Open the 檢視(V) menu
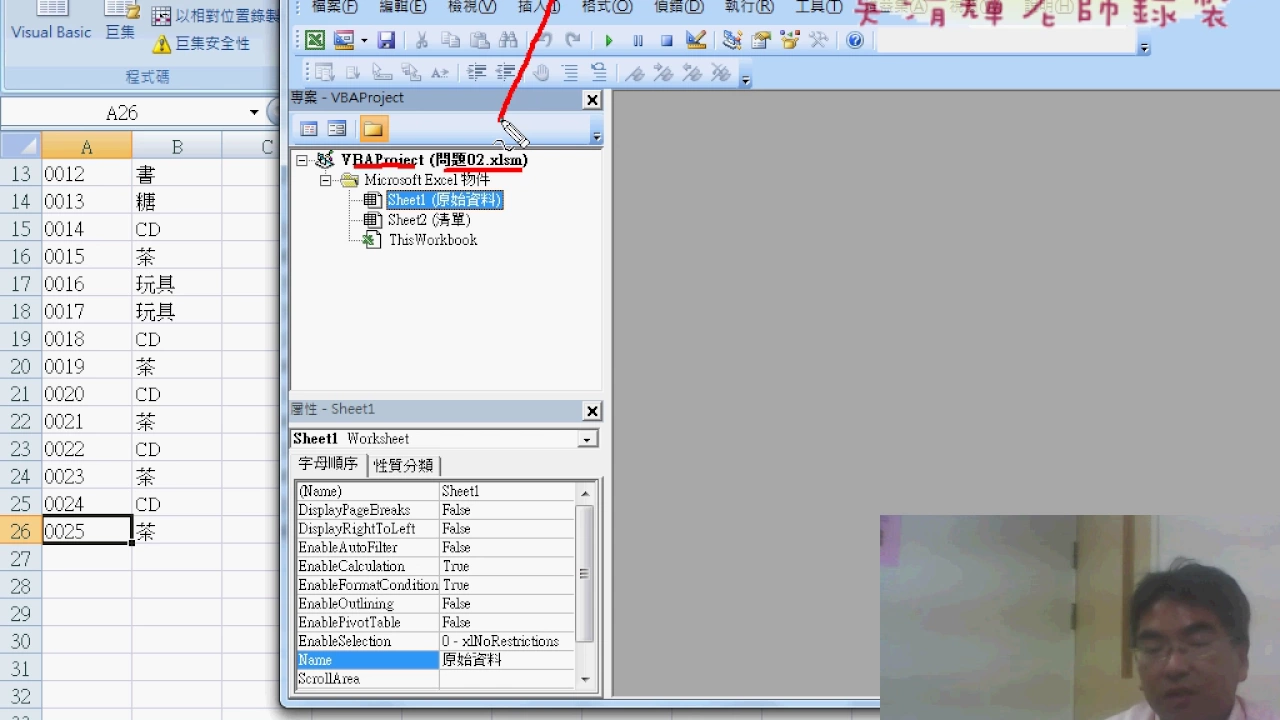 [472, 7]
